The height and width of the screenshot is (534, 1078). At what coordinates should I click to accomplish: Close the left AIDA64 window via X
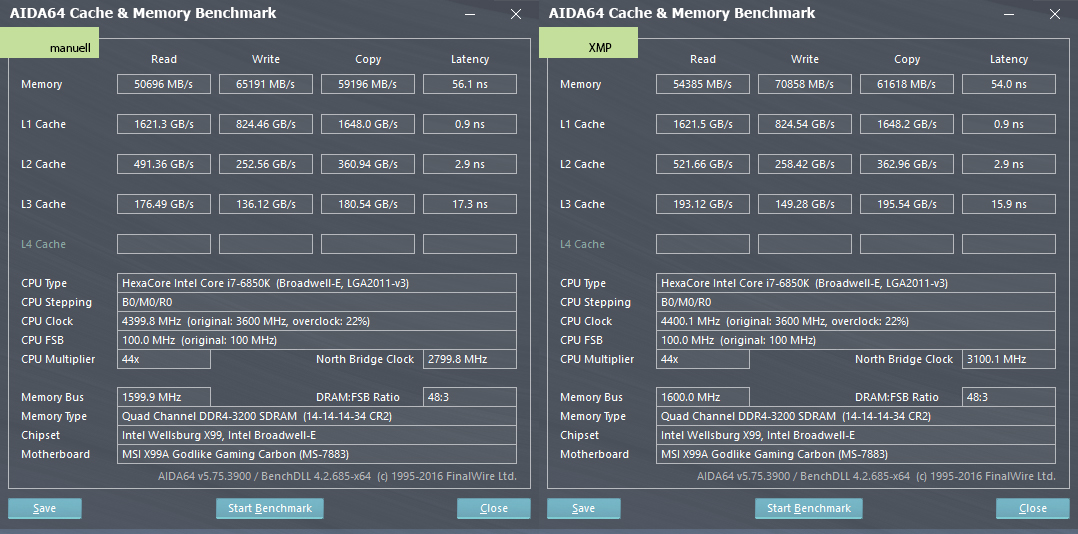click(x=516, y=14)
